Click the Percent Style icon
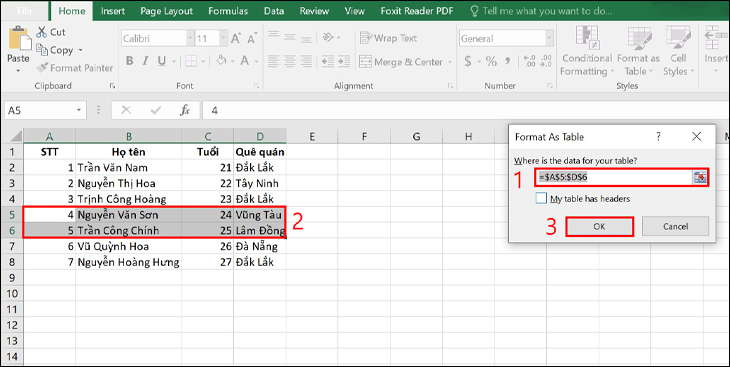 point(491,61)
